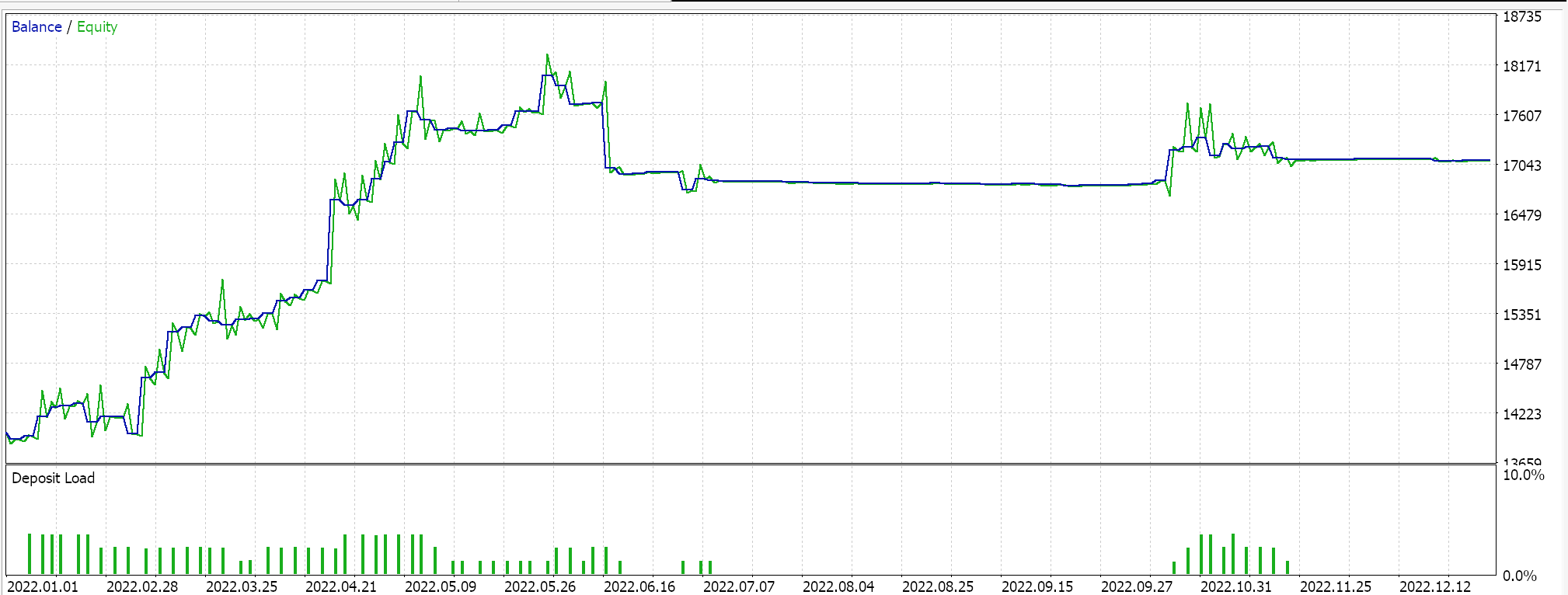Click the 2022.07.07 date label
This screenshot has width=1568, height=595.
pyautogui.click(x=739, y=586)
